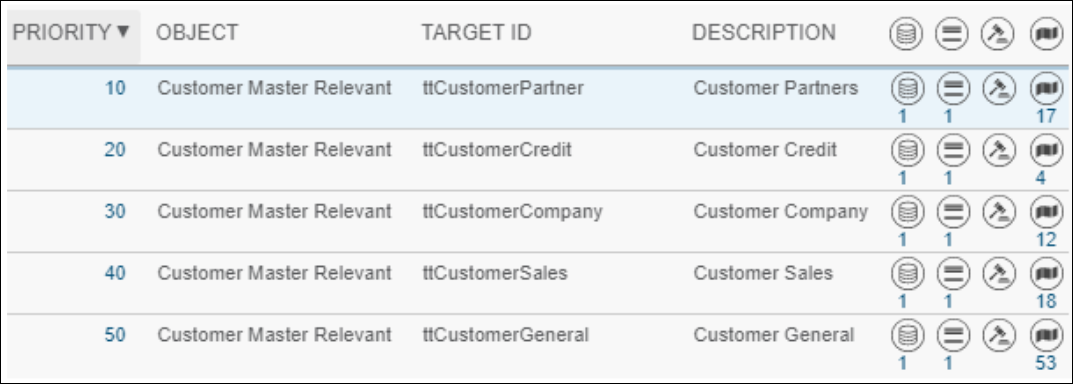Click the DESCRIPTION column header
The width and height of the screenshot is (1073, 384).
764,32
